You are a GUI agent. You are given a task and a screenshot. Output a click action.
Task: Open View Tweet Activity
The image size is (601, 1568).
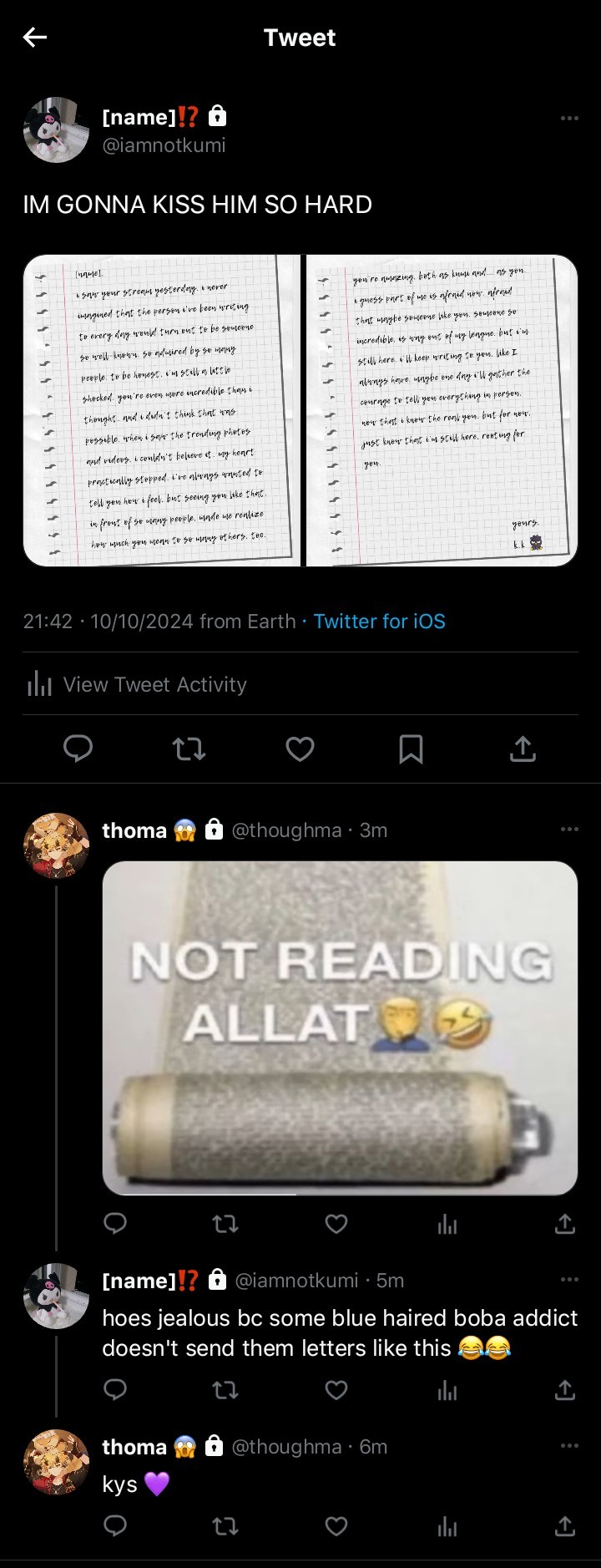137,684
